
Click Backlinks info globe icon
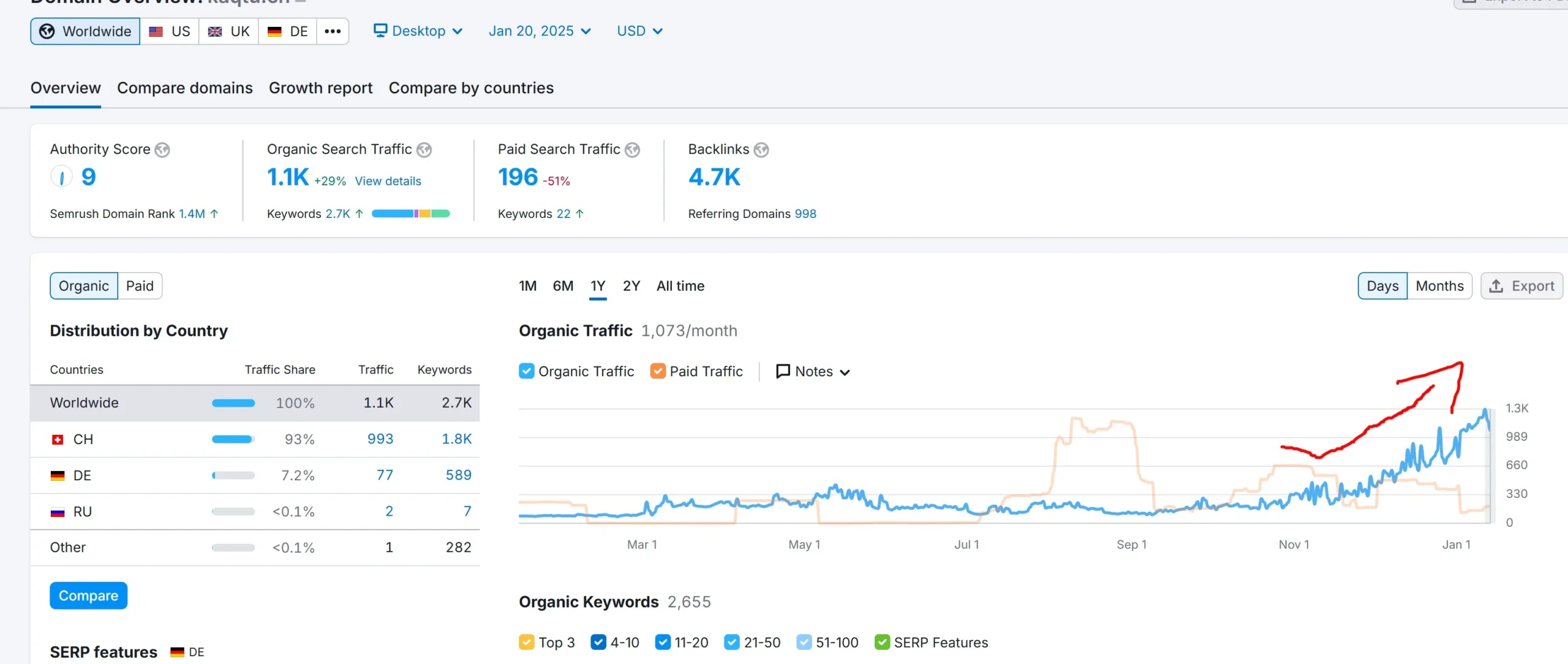tap(761, 149)
